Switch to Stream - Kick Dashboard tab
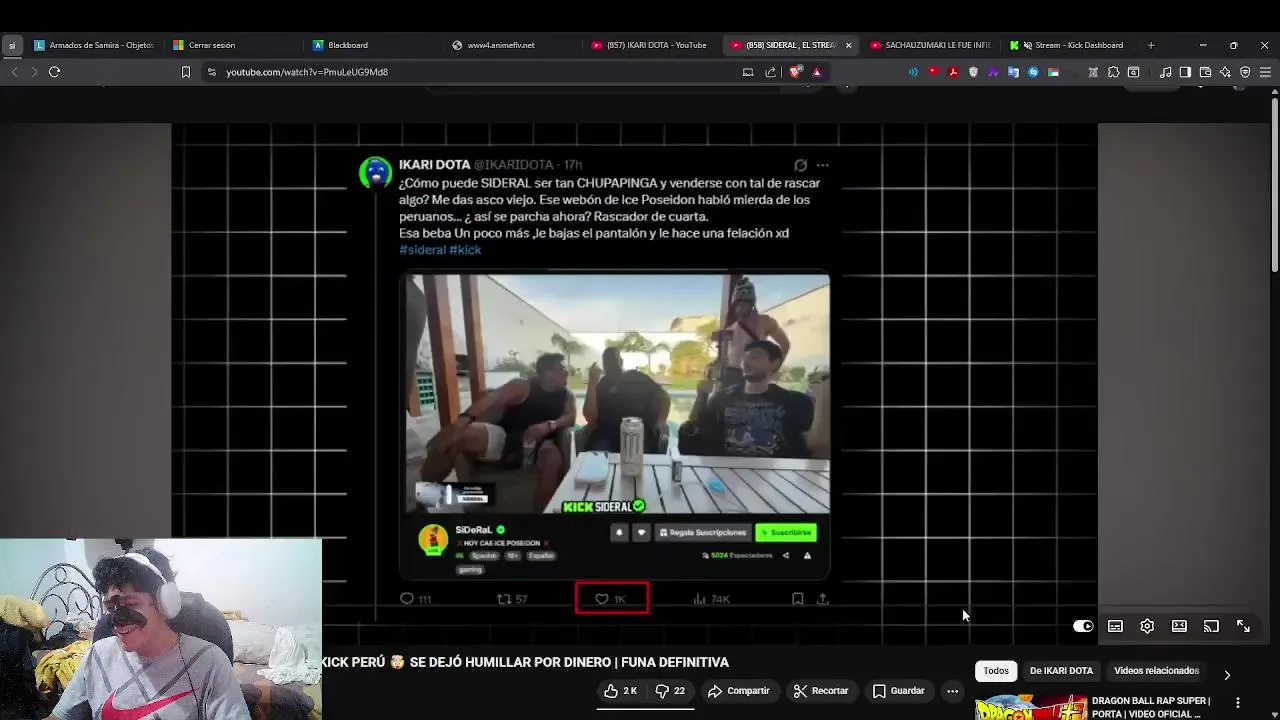 coord(1068,45)
